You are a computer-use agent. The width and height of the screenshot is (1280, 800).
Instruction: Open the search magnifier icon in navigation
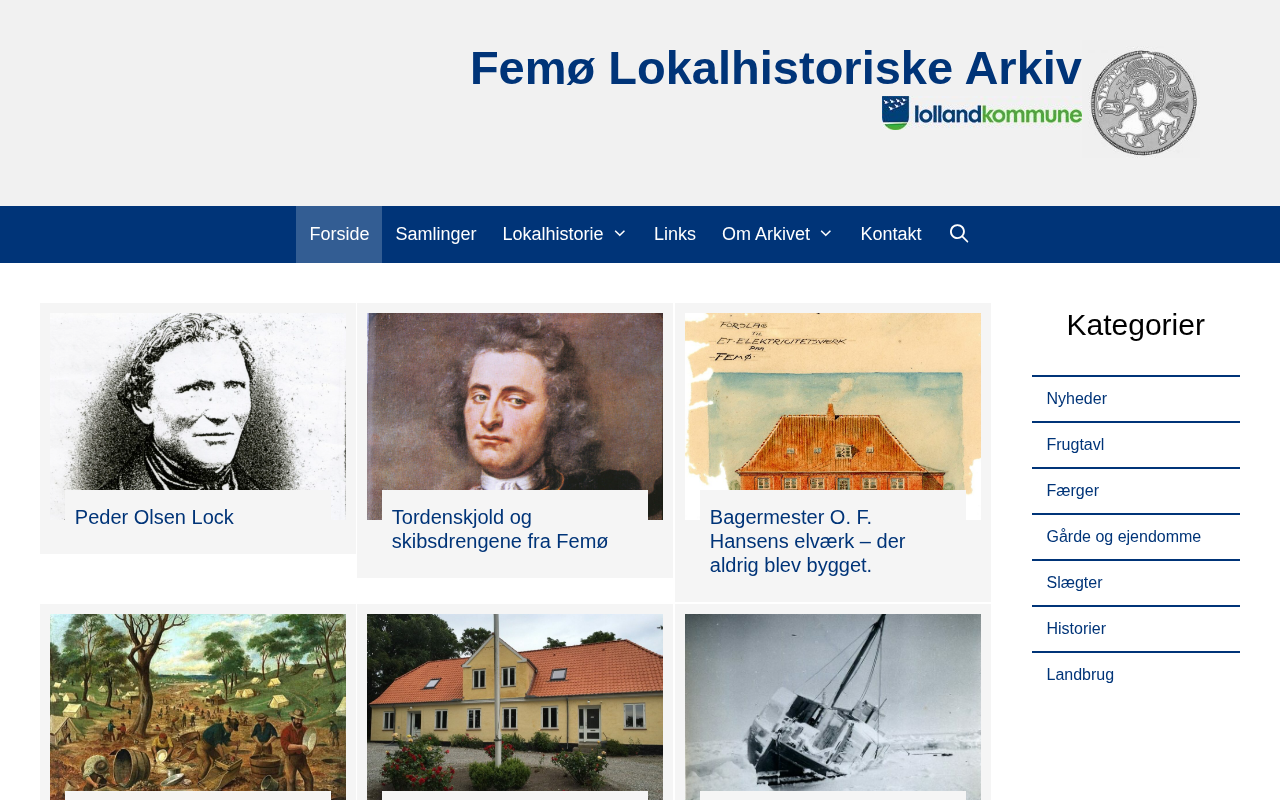tap(959, 234)
